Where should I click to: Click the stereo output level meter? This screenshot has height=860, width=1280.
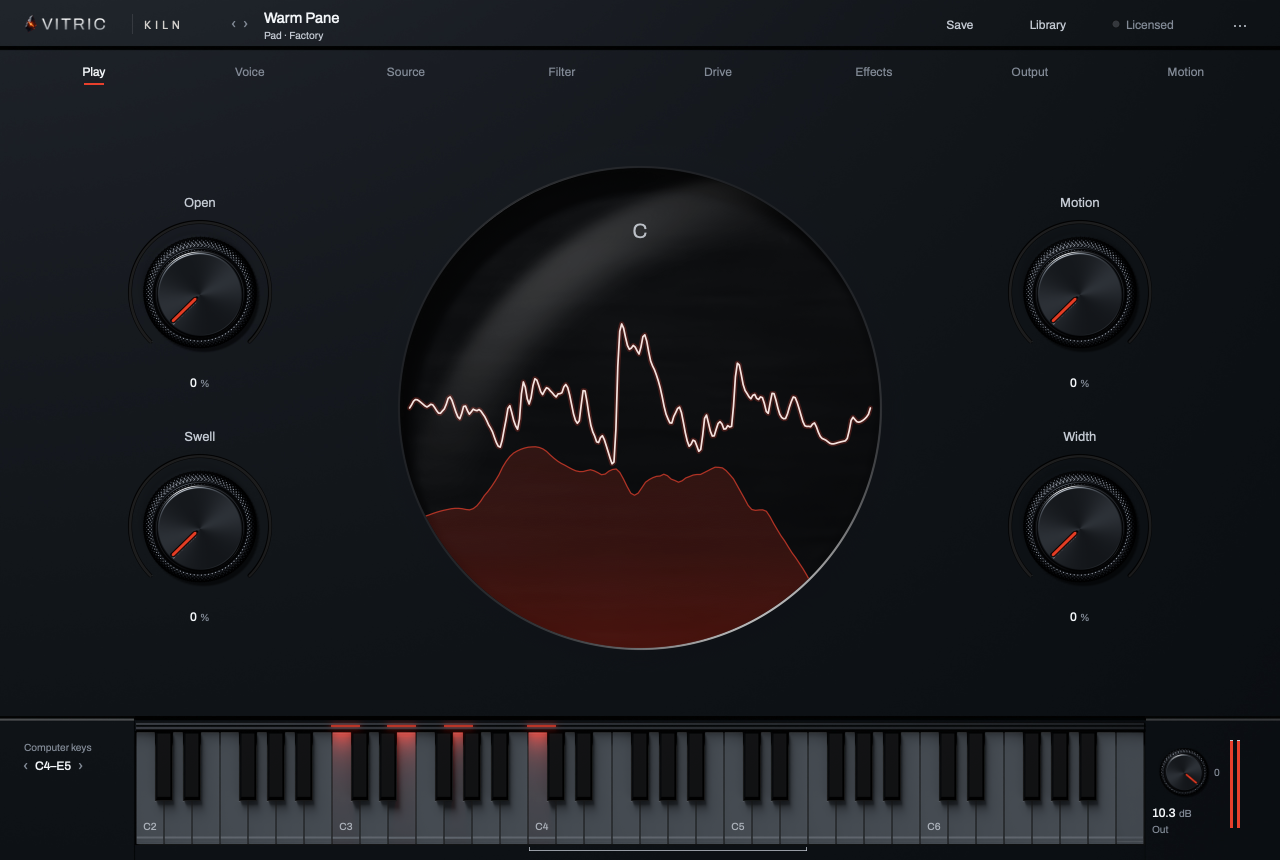[1235, 784]
